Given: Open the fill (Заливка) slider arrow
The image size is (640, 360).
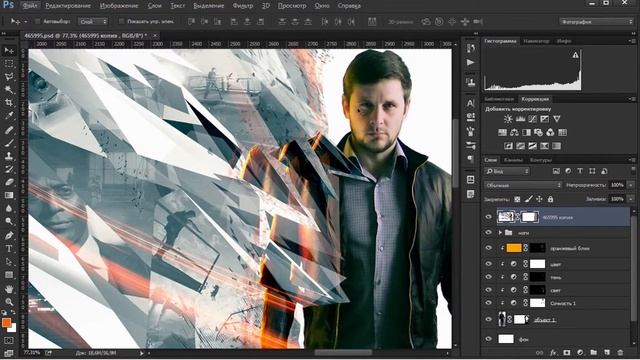Looking at the screenshot, I should click(x=631, y=199).
